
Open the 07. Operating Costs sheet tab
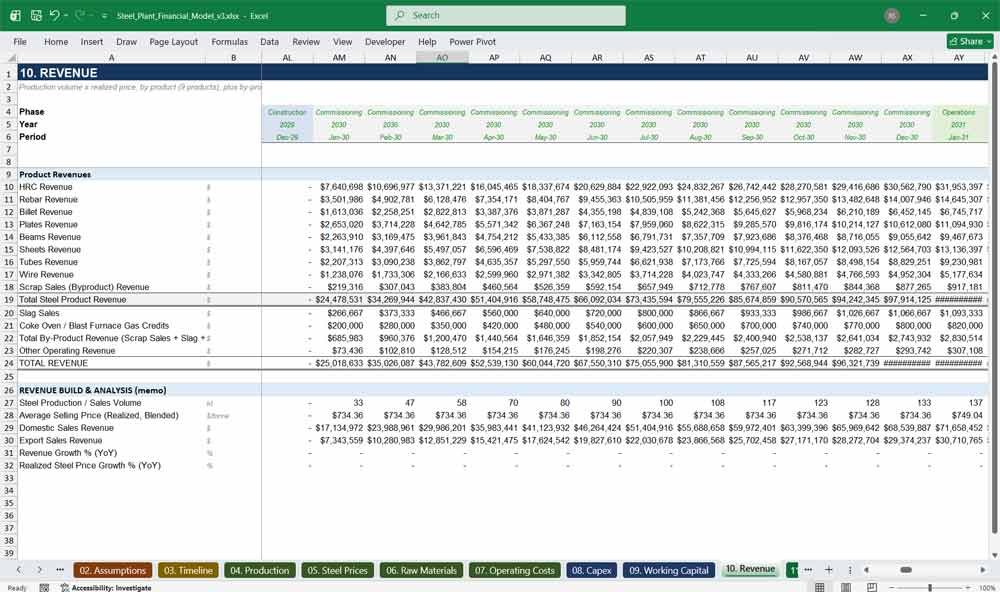515,570
